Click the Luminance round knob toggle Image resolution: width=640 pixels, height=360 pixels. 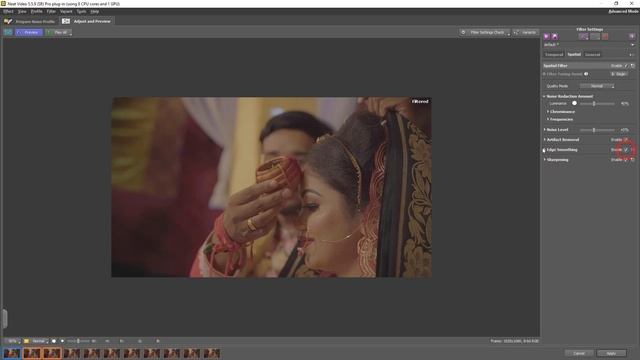point(574,103)
